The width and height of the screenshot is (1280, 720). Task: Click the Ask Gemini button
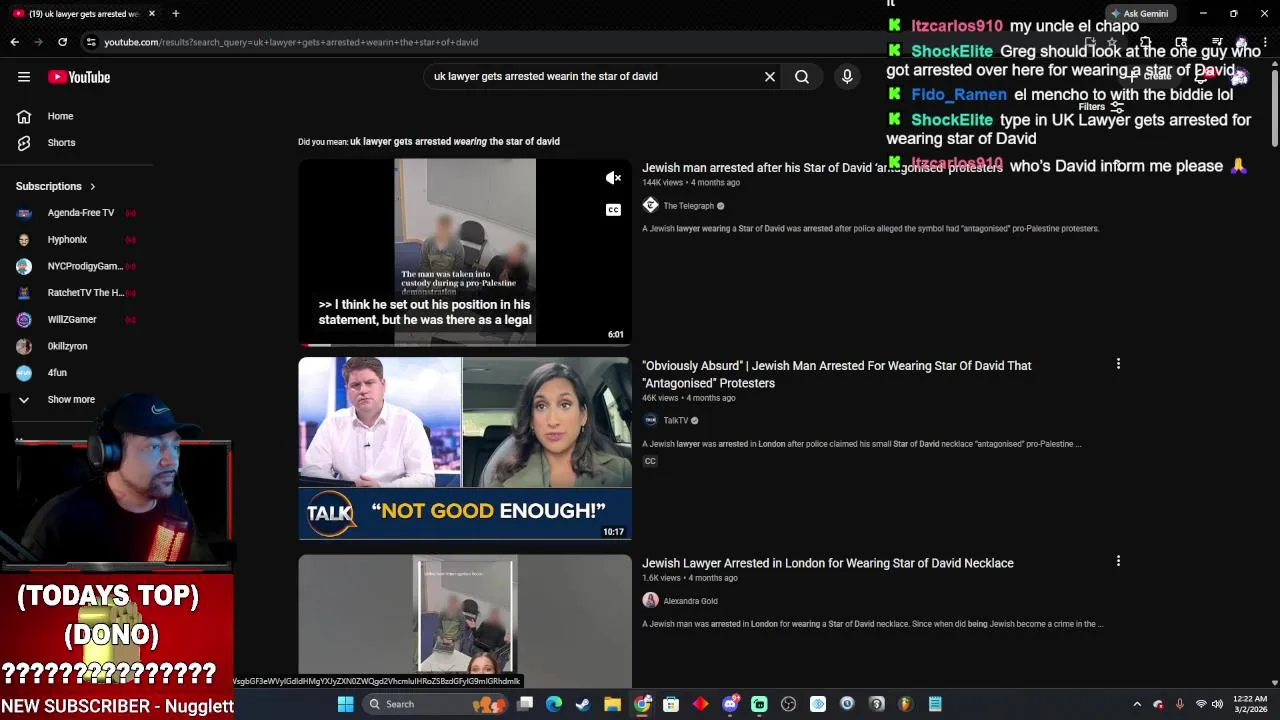click(x=1138, y=14)
